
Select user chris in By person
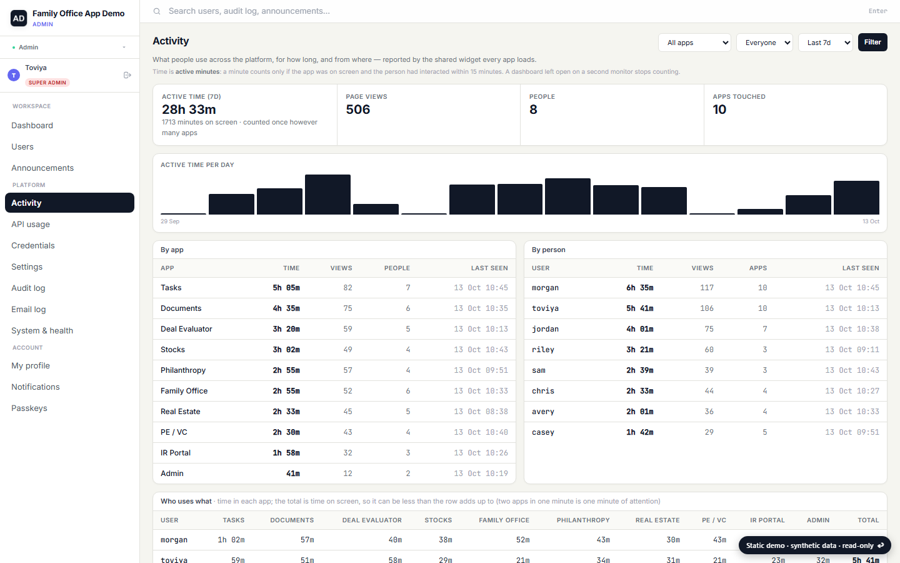pyautogui.click(x=543, y=391)
